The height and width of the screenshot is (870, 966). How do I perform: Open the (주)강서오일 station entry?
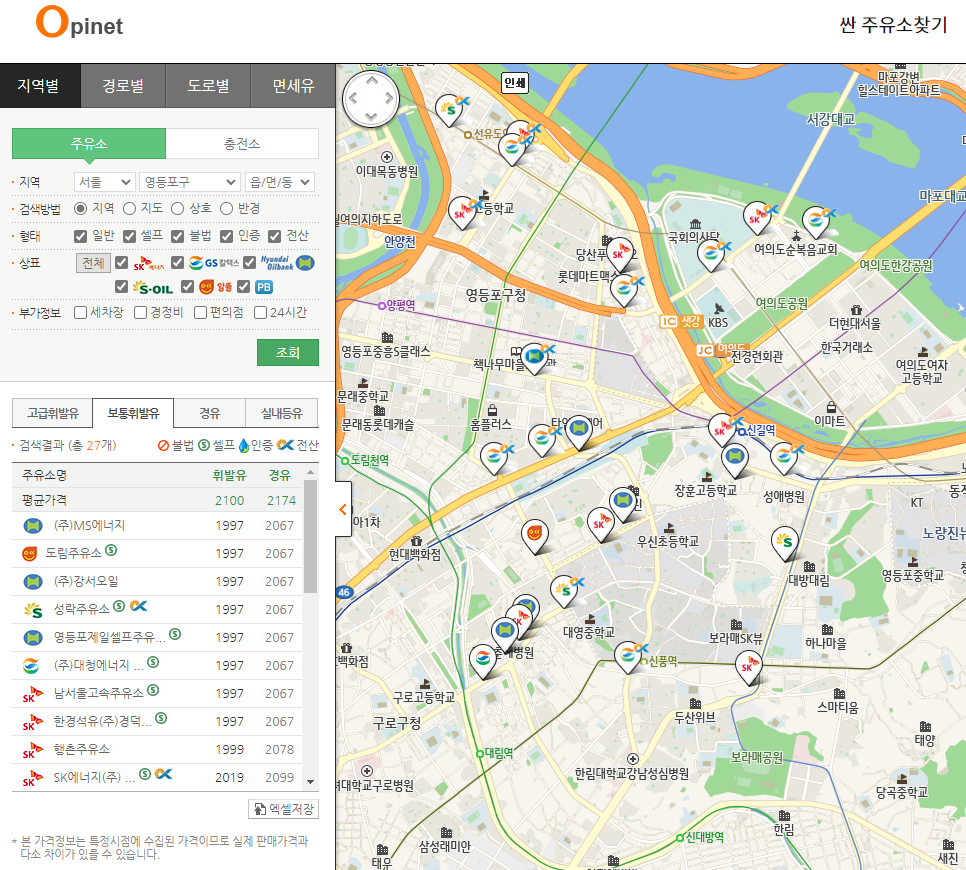tap(86, 581)
